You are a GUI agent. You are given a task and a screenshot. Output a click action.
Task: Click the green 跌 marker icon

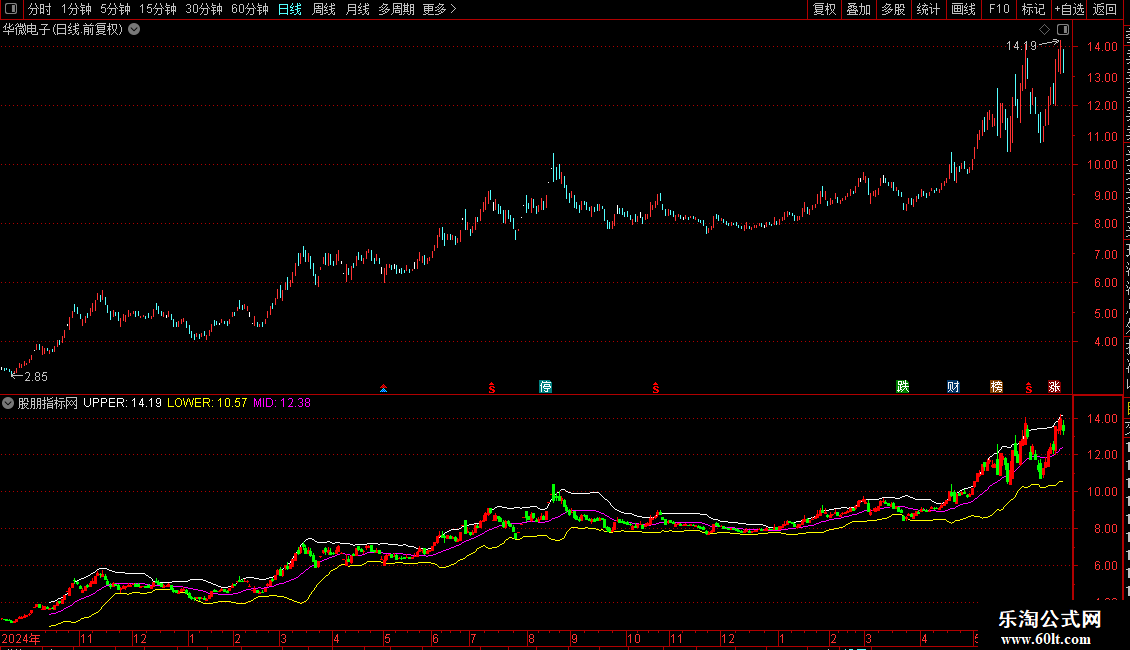[903, 387]
